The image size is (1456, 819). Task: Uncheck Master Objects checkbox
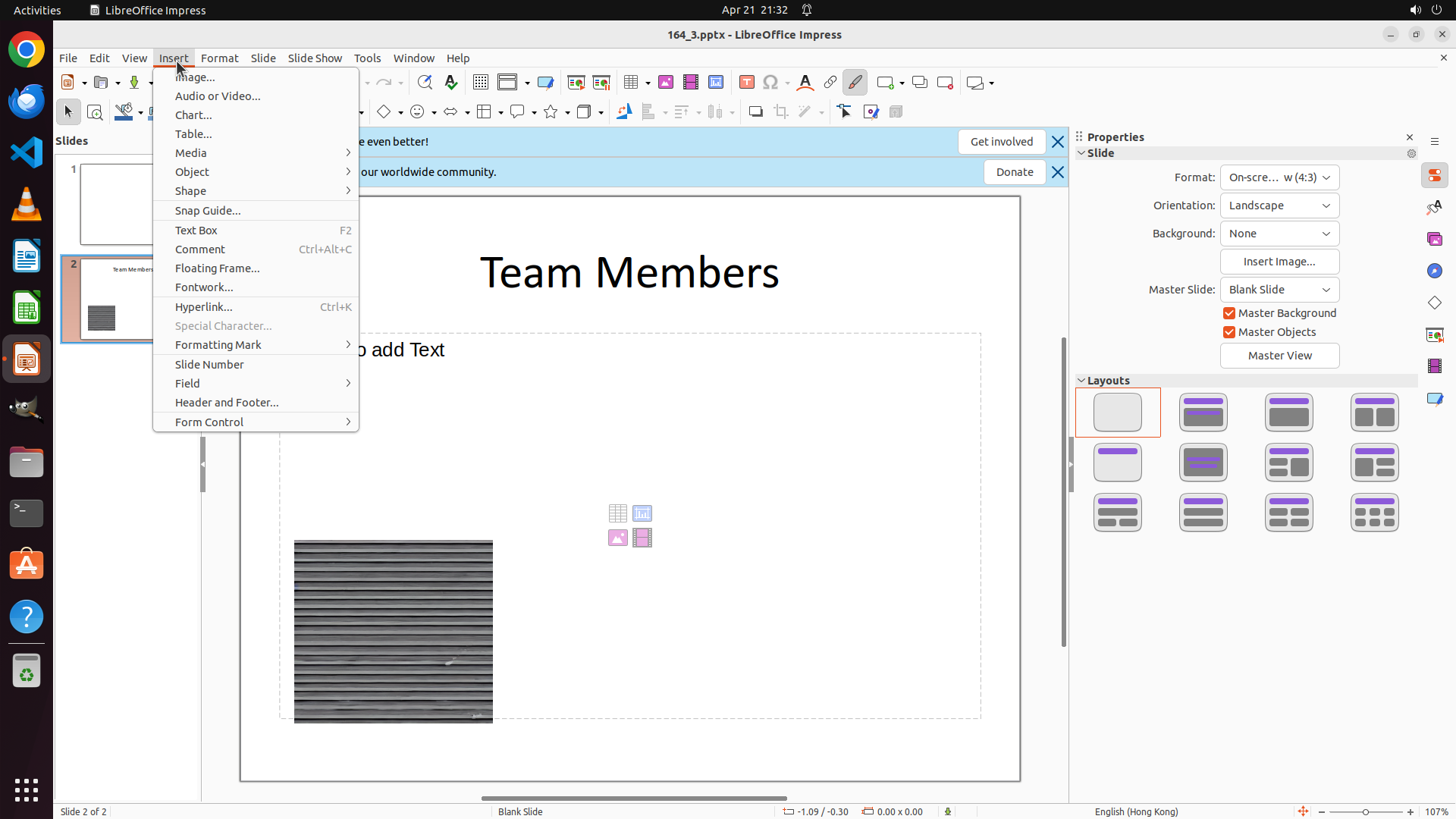pyautogui.click(x=1229, y=332)
